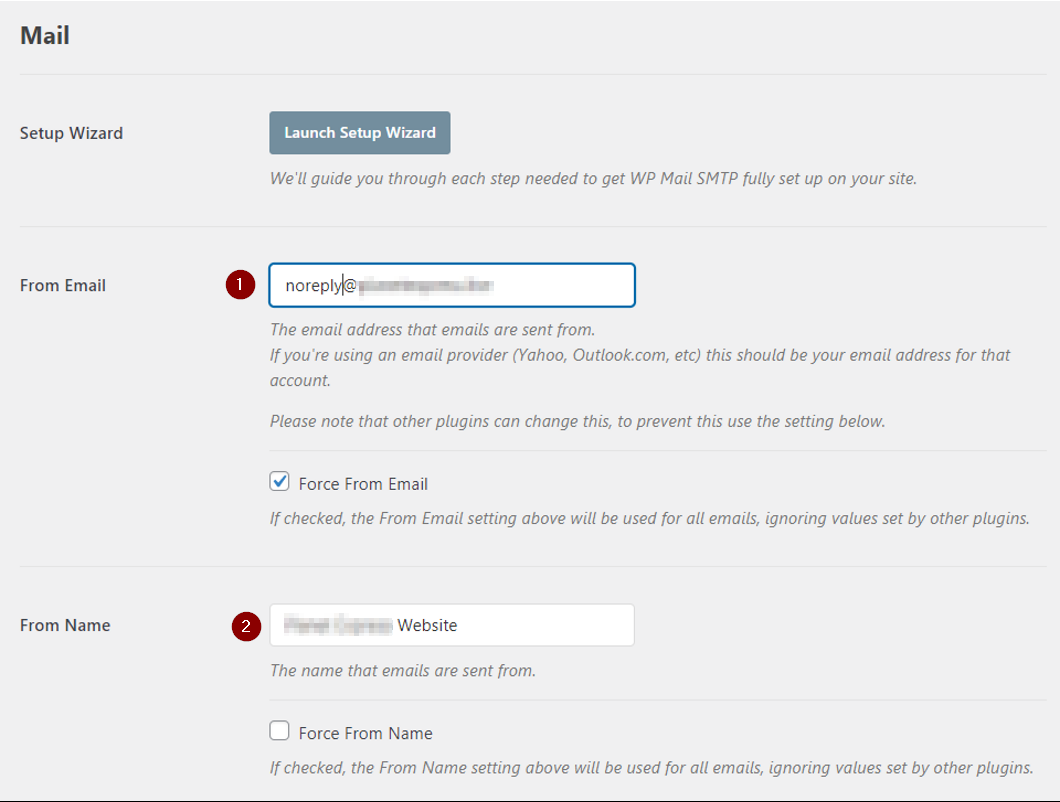This screenshot has height=802, width=1060.
Task: Click the Force From Name help description
Action: tap(651, 768)
